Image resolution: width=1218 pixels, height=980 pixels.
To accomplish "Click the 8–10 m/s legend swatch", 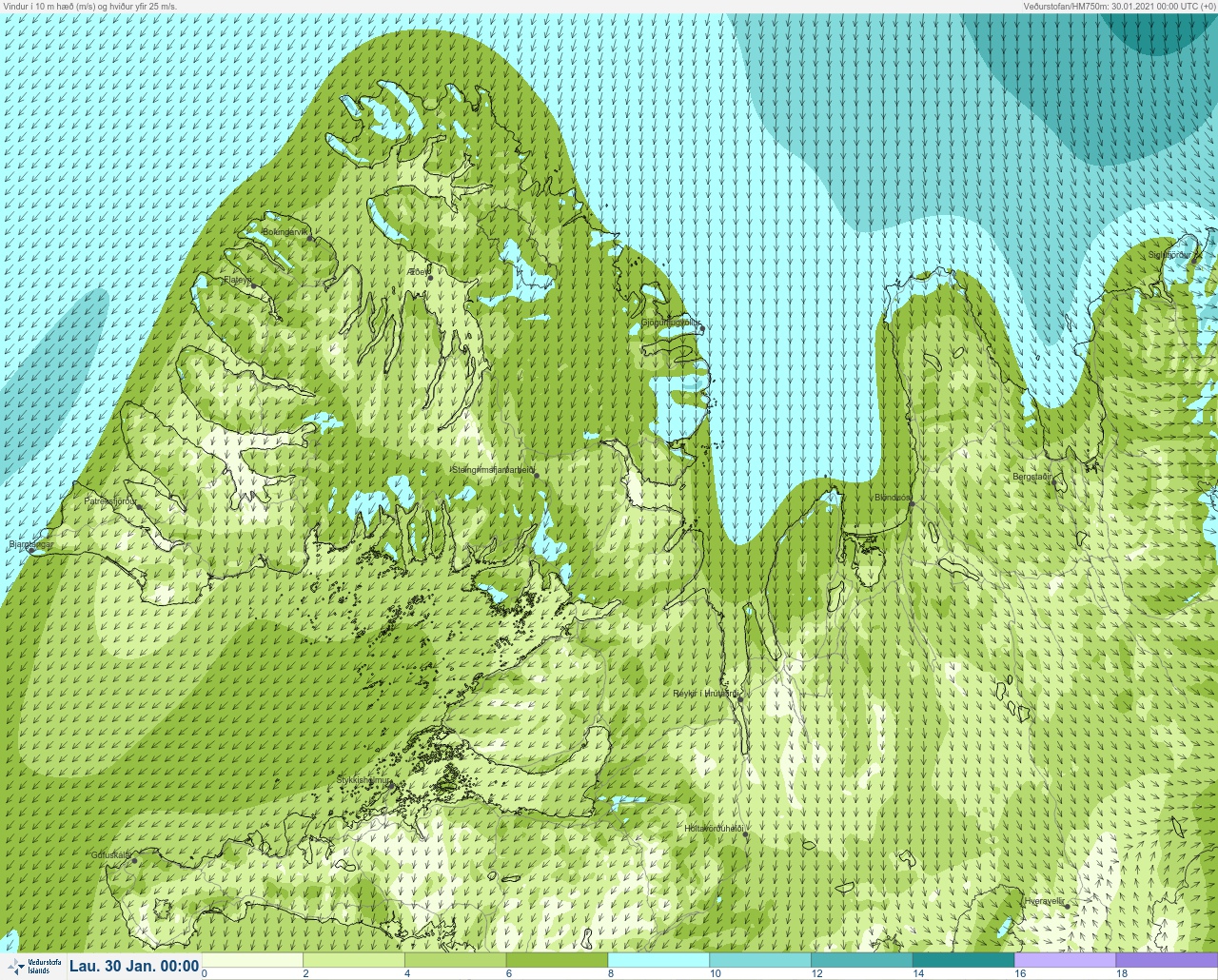I will click(658, 960).
